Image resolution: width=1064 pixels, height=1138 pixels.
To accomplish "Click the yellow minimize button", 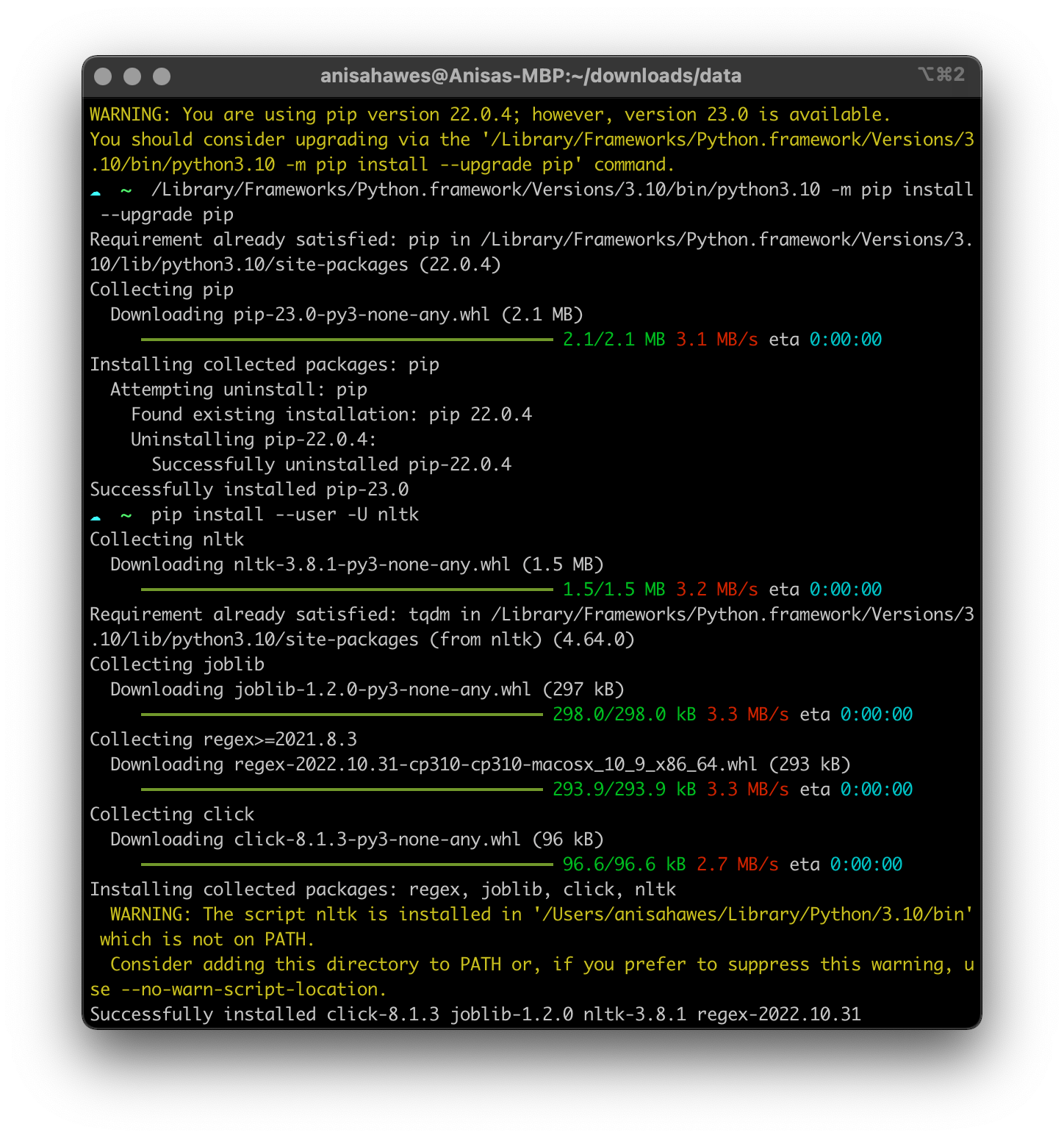I will coord(131,75).
